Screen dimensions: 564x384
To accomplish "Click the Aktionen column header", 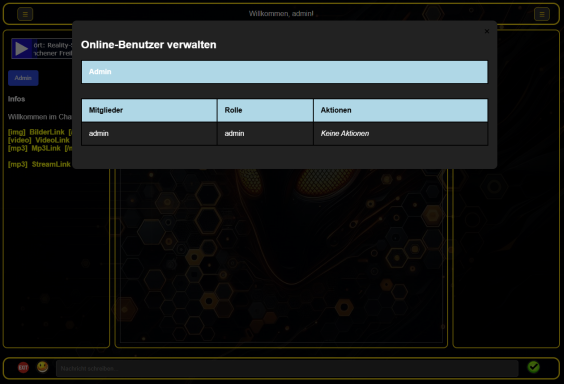I will (x=401, y=110).
